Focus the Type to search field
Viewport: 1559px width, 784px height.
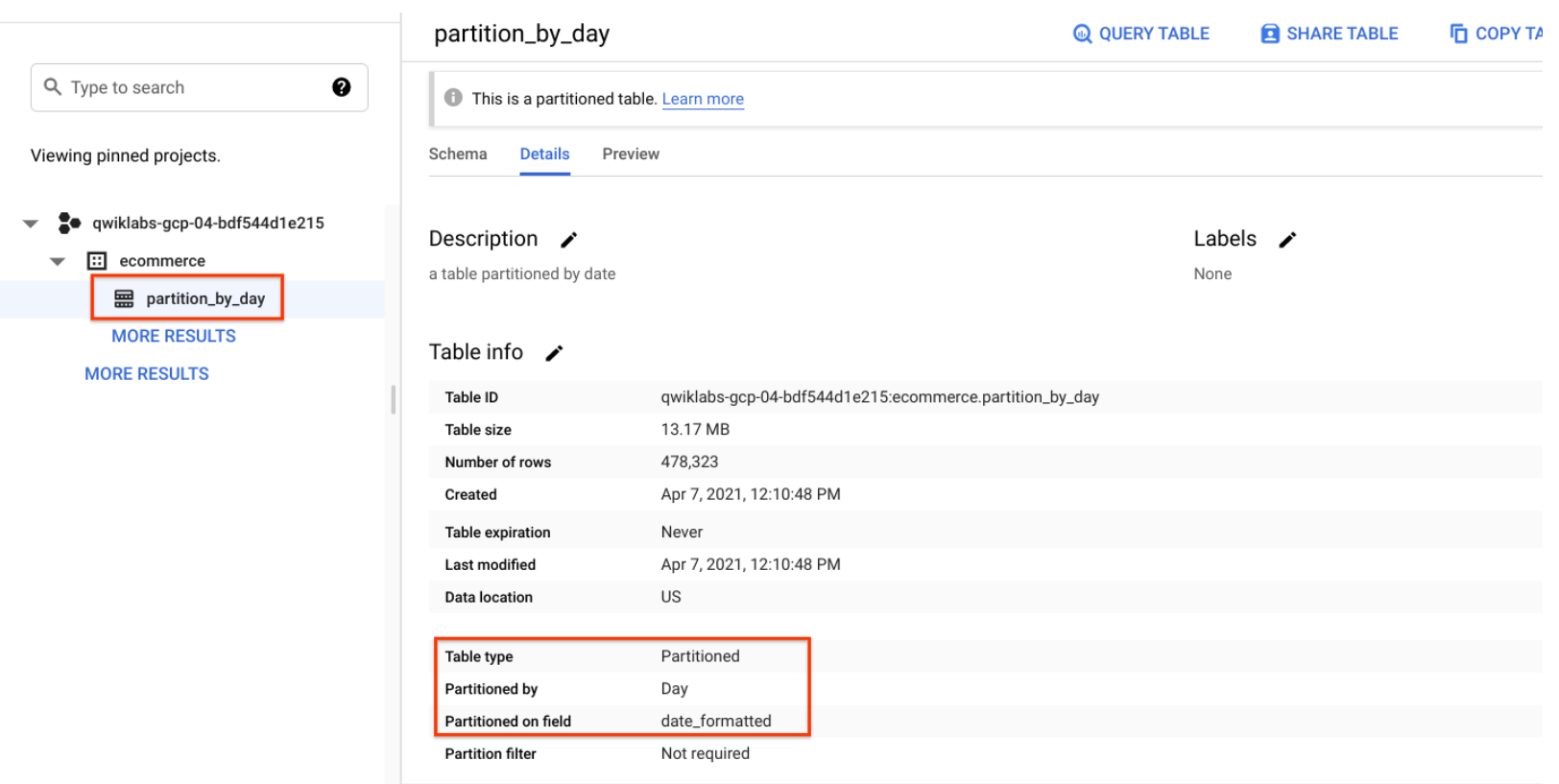[x=192, y=87]
